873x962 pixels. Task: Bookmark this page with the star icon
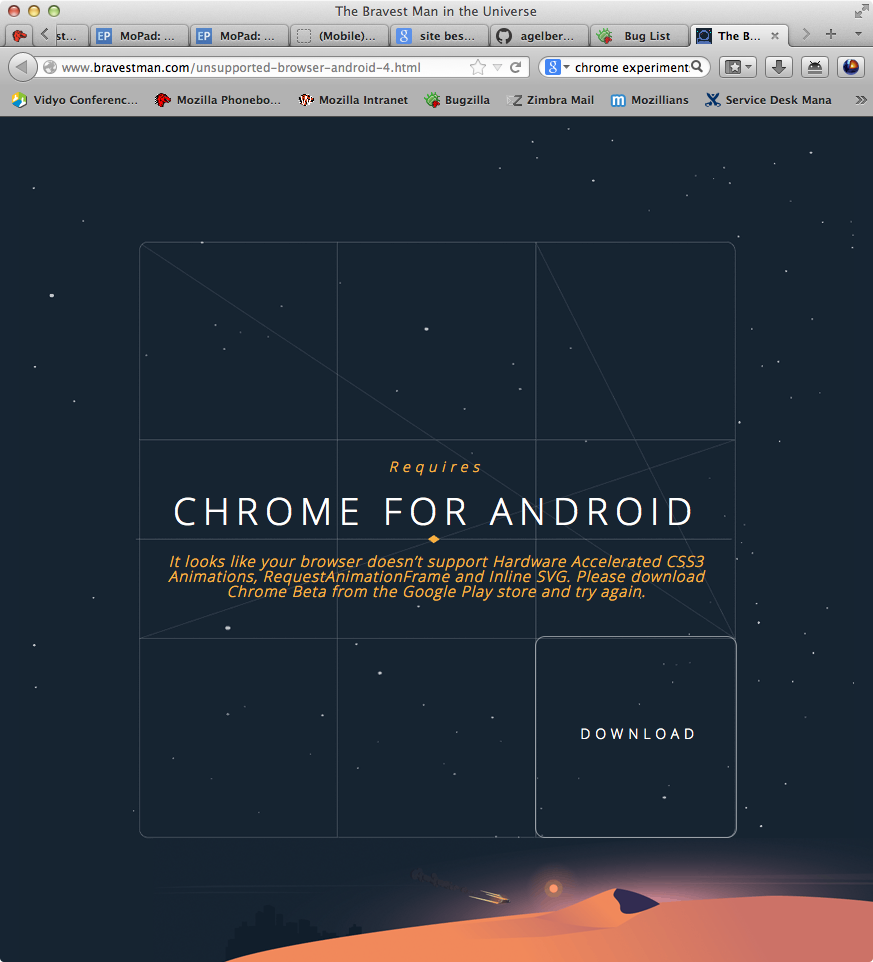(478, 68)
